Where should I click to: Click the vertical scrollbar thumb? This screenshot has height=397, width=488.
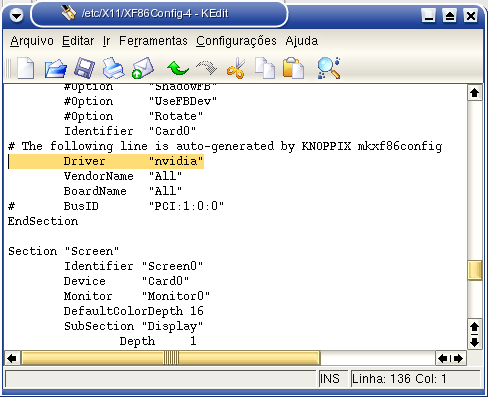click(475, 270)
